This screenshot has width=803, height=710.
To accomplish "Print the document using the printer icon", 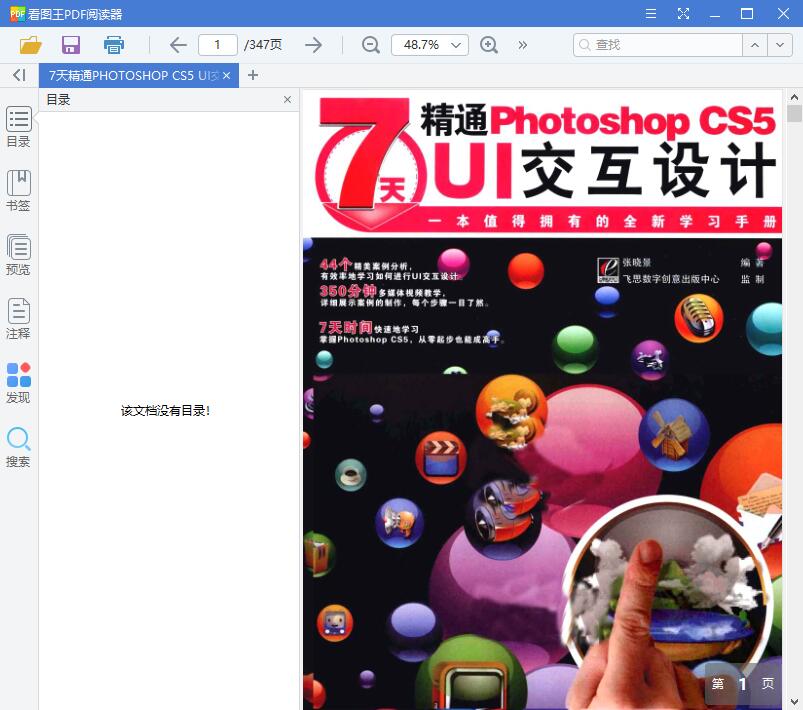I will pyautogui.click(x=114, y=45).
